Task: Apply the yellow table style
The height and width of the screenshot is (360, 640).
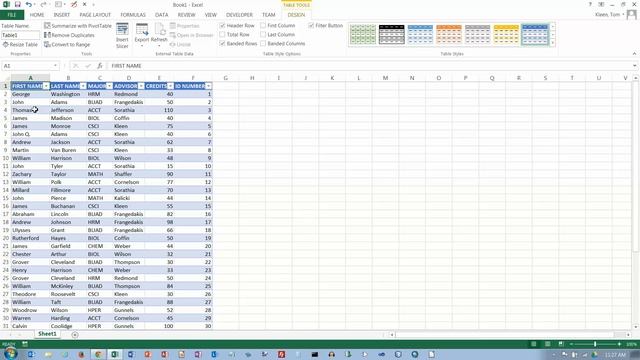Action: (x=506, y=34)
